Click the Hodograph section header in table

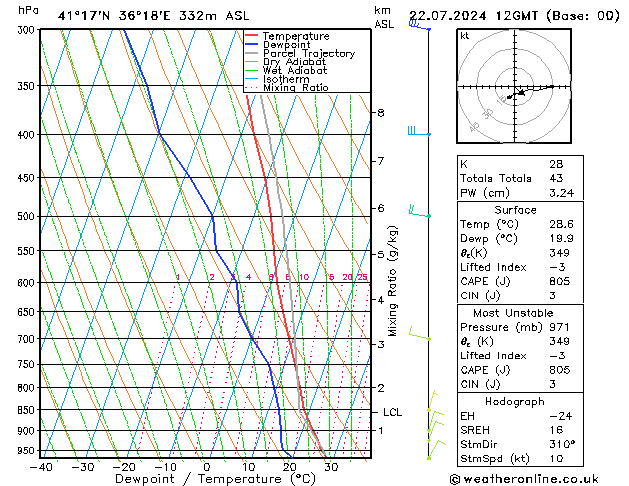tap(515, 401)
